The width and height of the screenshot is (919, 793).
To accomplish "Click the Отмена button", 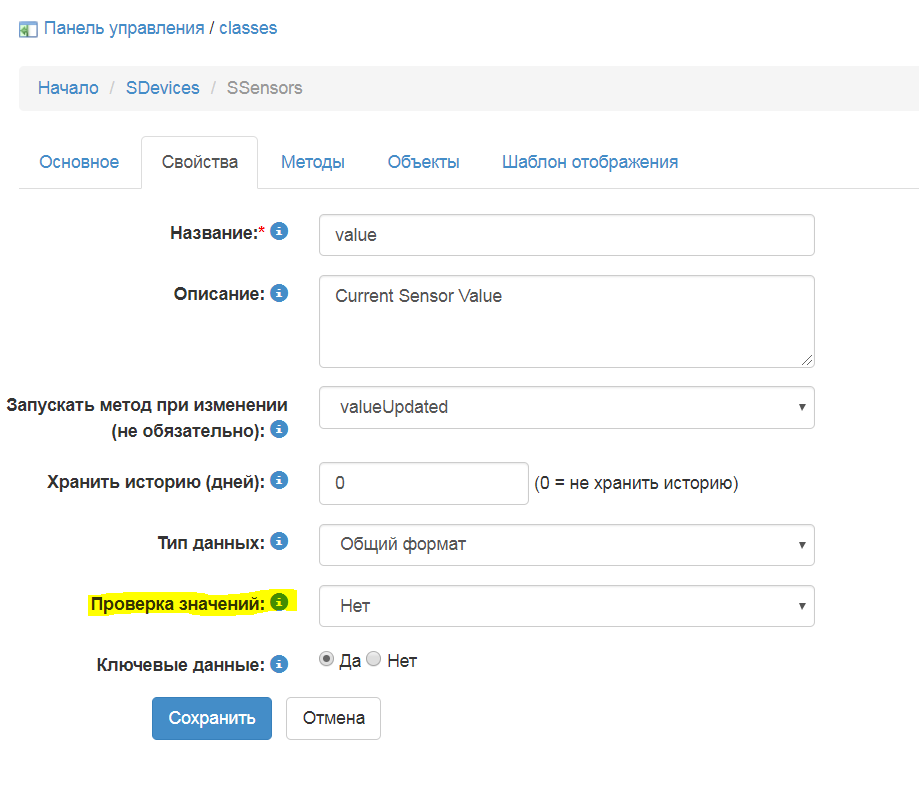I will 333,718.
